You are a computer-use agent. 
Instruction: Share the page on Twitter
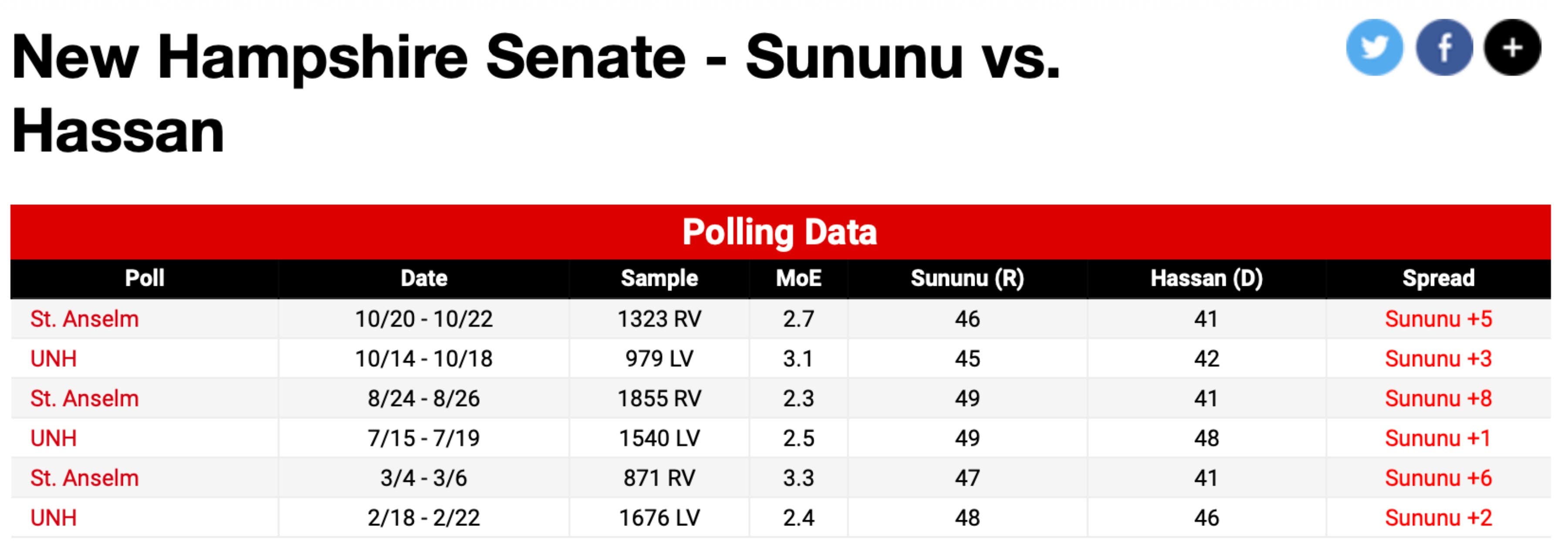[x=1374, y=47]
